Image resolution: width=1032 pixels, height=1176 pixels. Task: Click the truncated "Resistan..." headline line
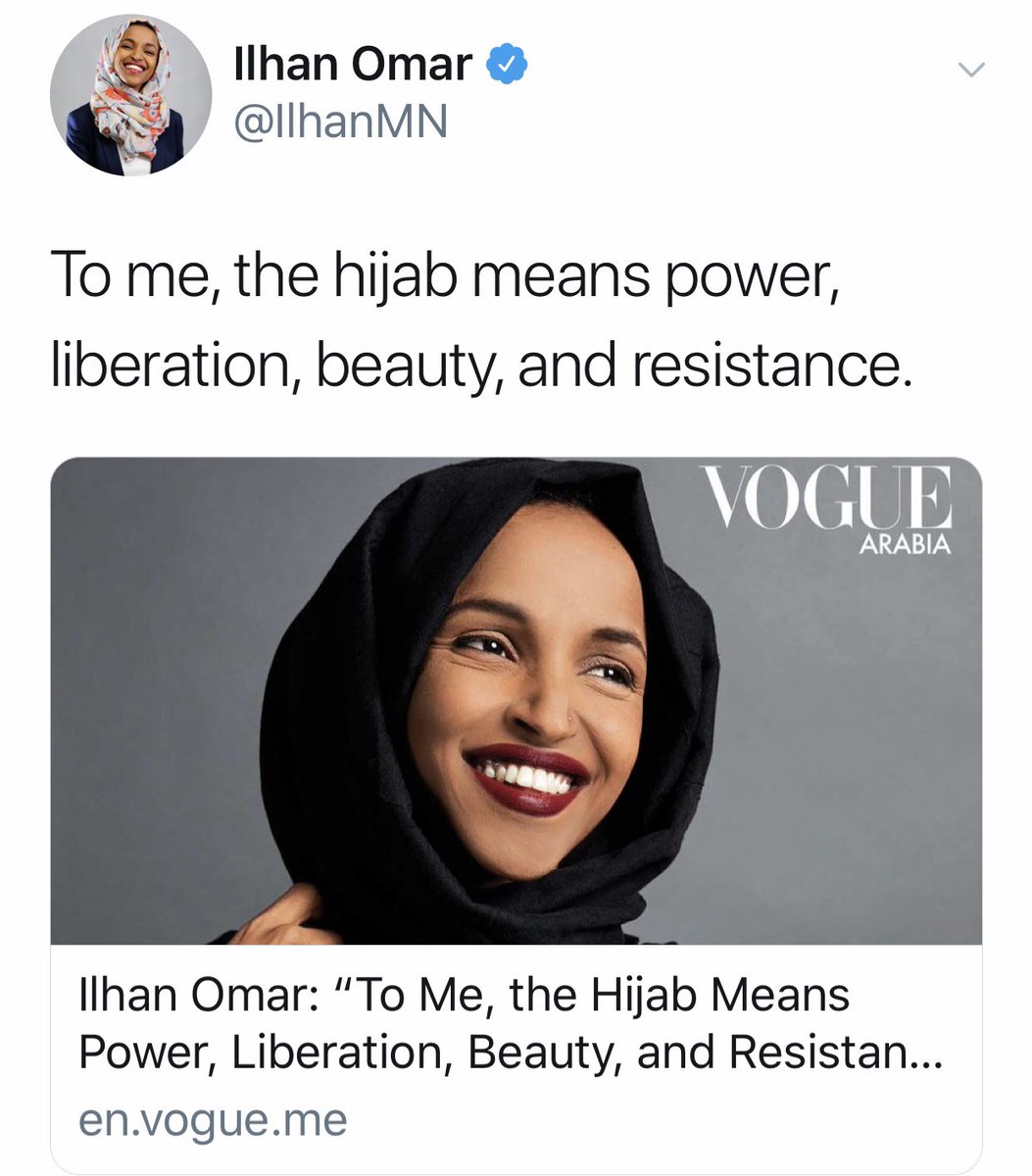point(509,1052)
